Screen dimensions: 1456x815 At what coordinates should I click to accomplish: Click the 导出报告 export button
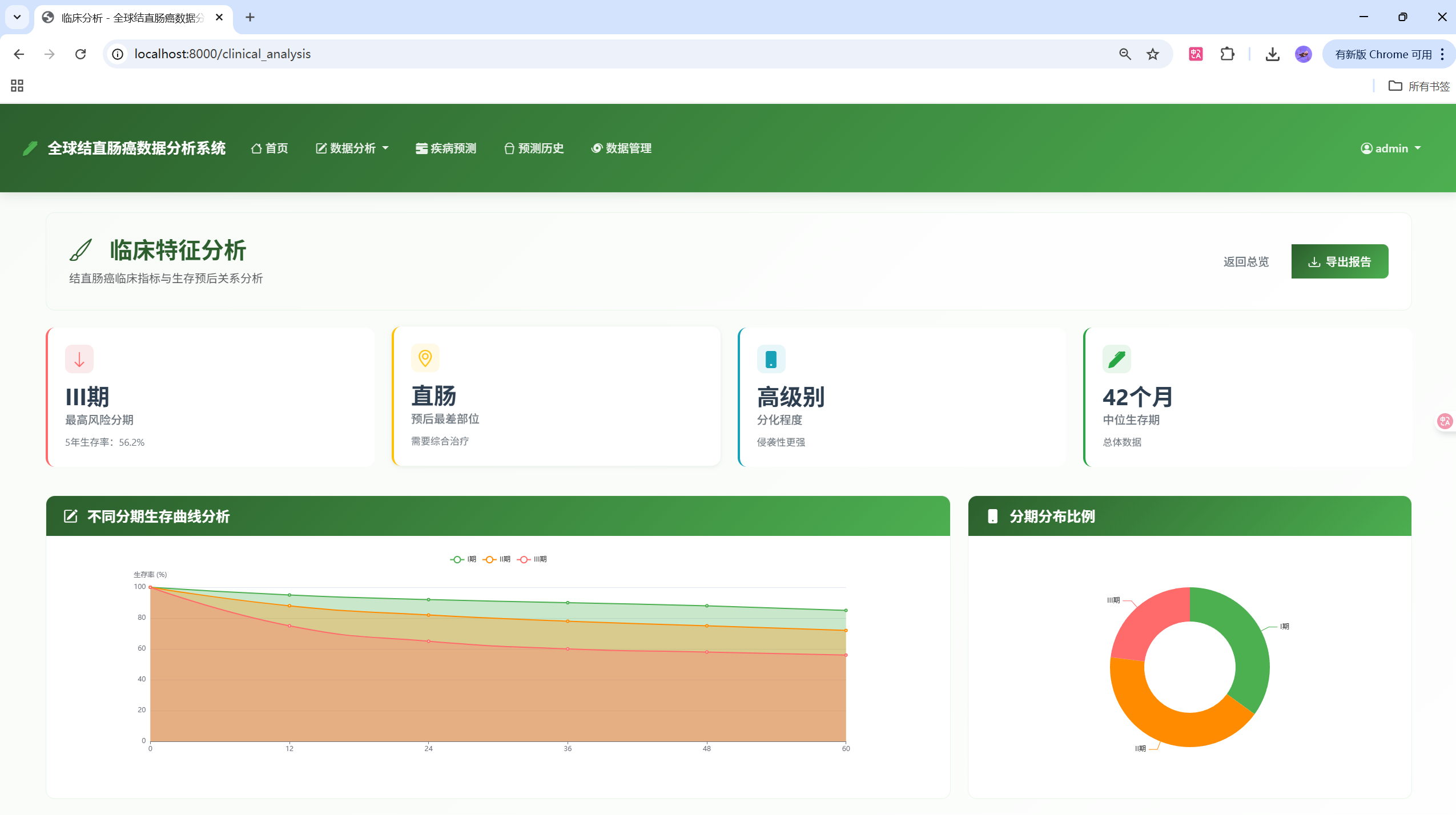pos(1339,261)
